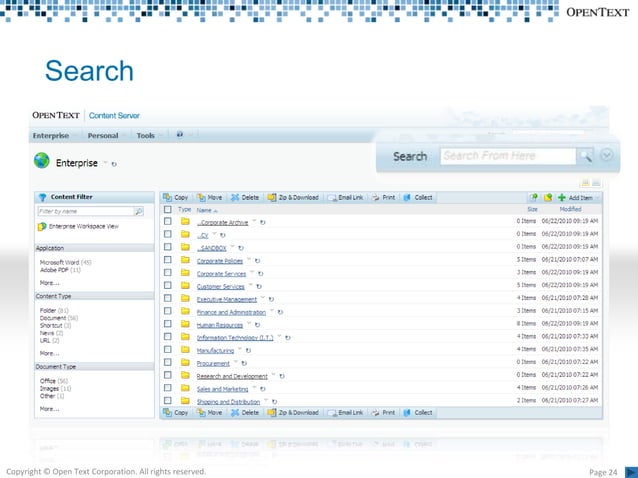Expand functions menu for Sales and Marketing
The height and width of the screenshot is (478, 638).
[254, 388]
